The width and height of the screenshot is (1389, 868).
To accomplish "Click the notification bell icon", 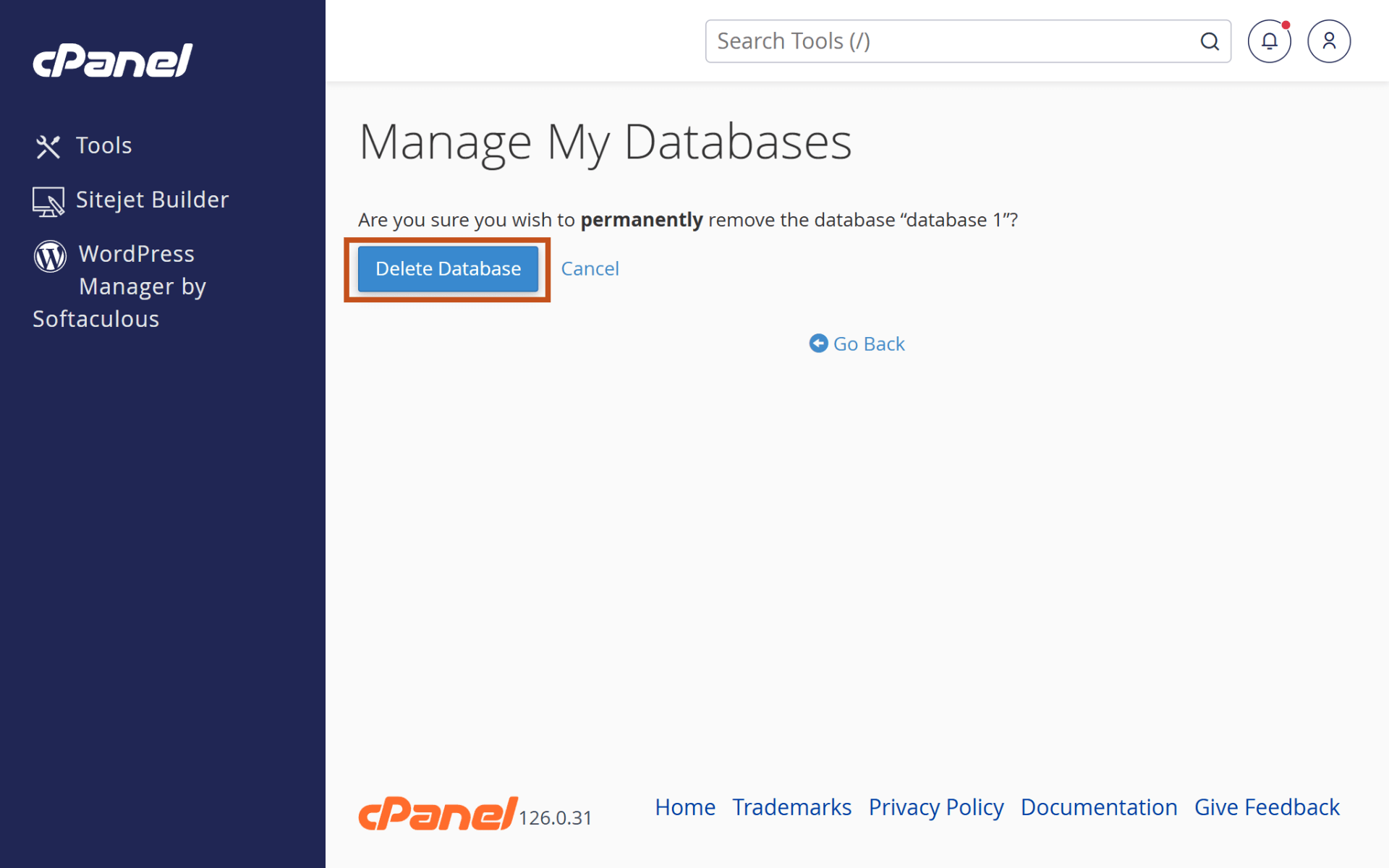I will [x=1269, y=41].
